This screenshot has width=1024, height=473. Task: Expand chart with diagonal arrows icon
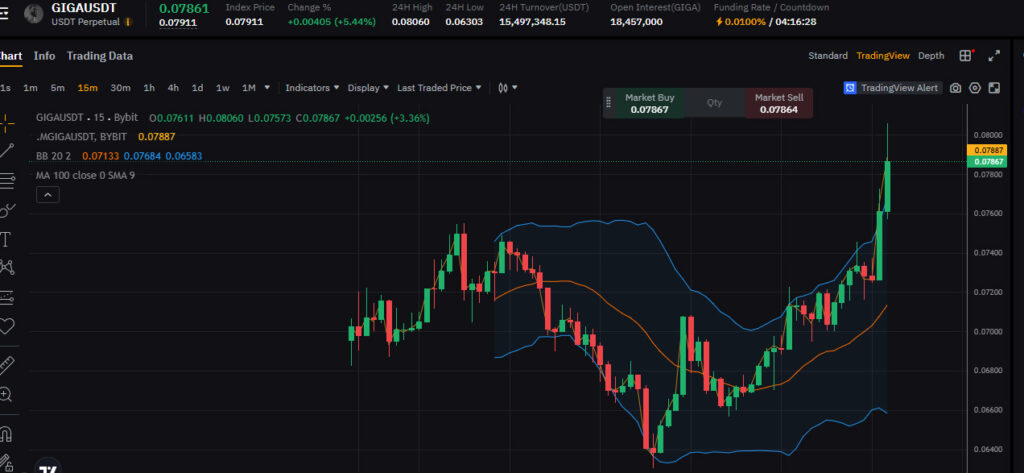click(x=994, y=56)
